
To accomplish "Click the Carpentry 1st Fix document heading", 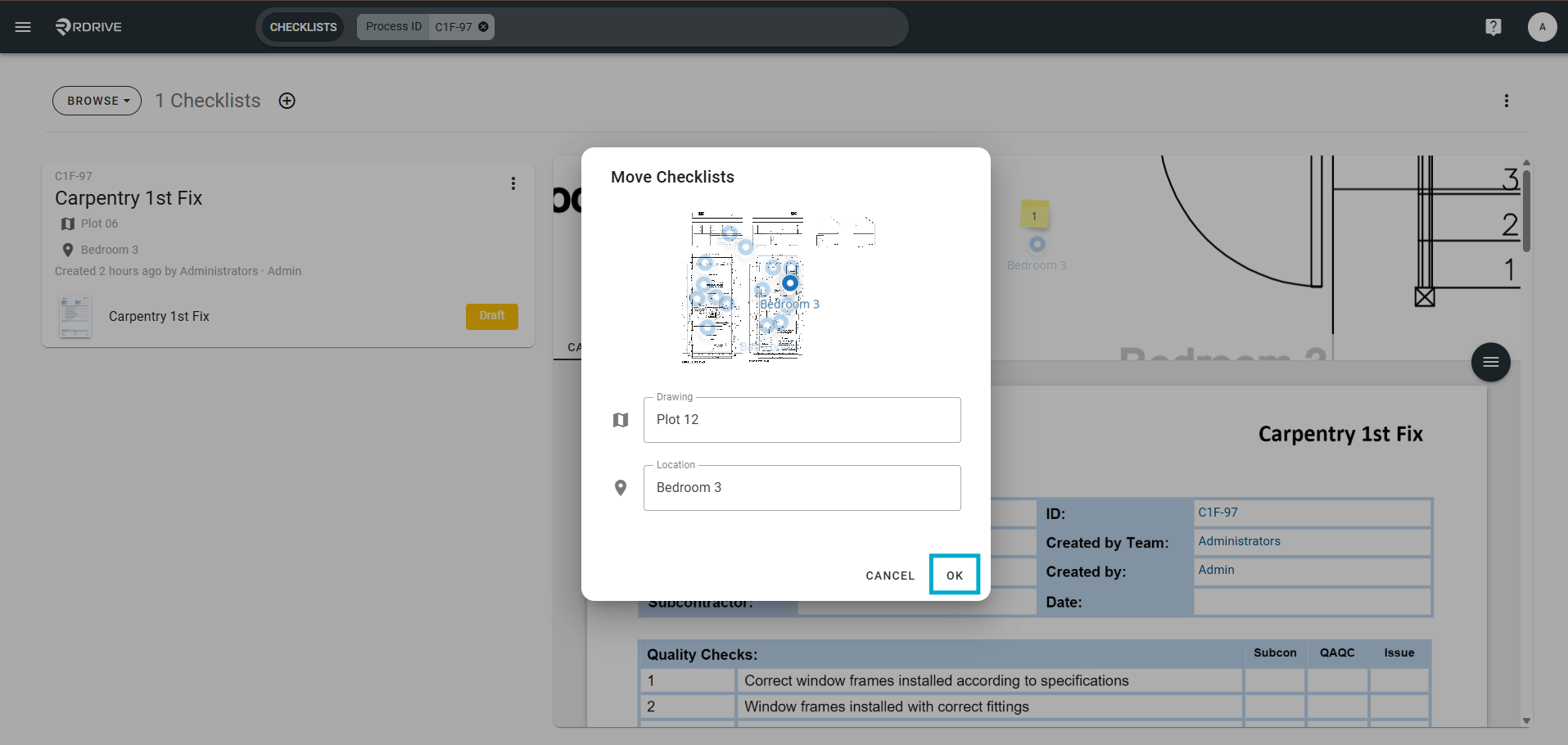I will pos(1340,434).
